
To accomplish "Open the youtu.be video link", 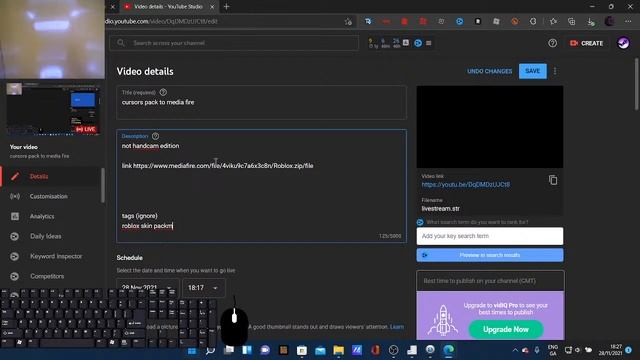I will click(466, 184).
